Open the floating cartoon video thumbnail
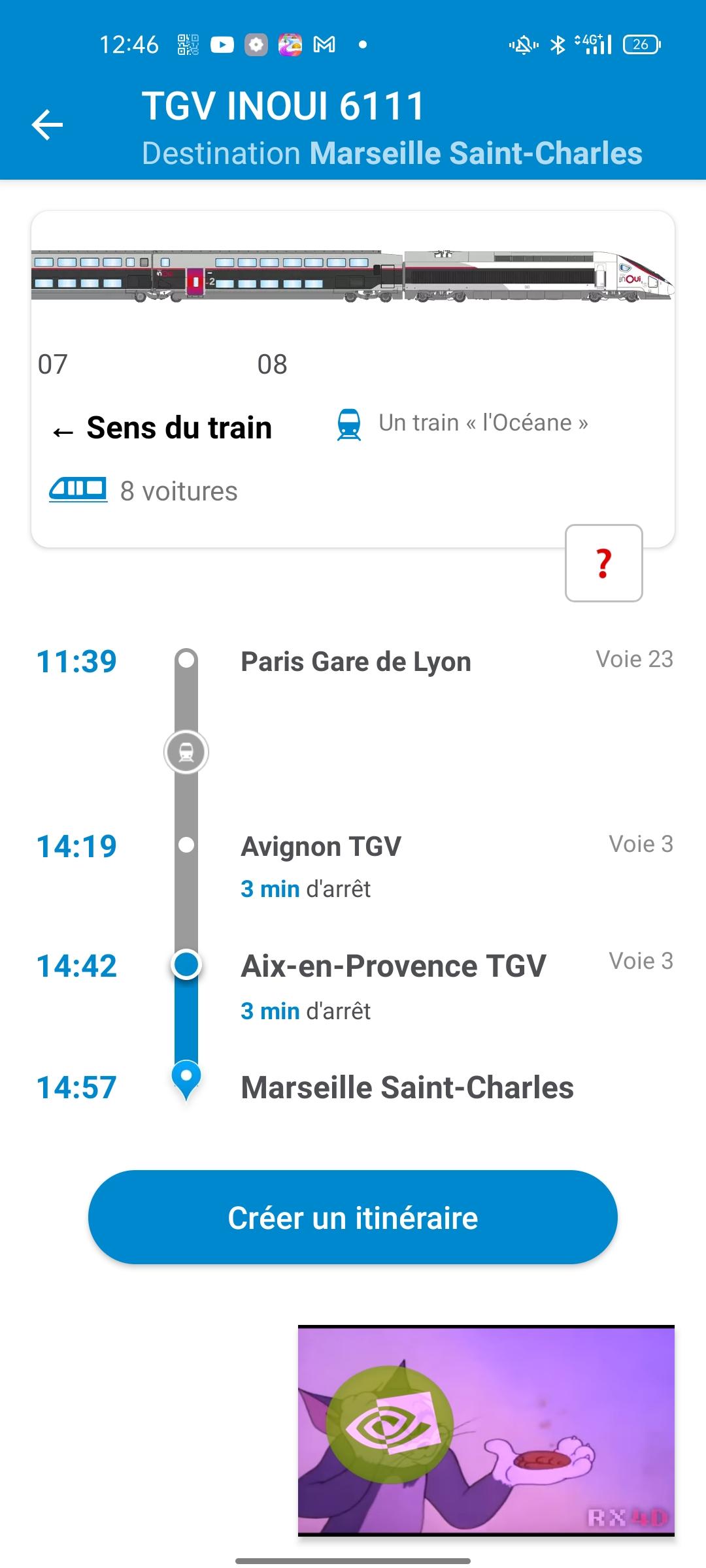 coord(486,1429)
